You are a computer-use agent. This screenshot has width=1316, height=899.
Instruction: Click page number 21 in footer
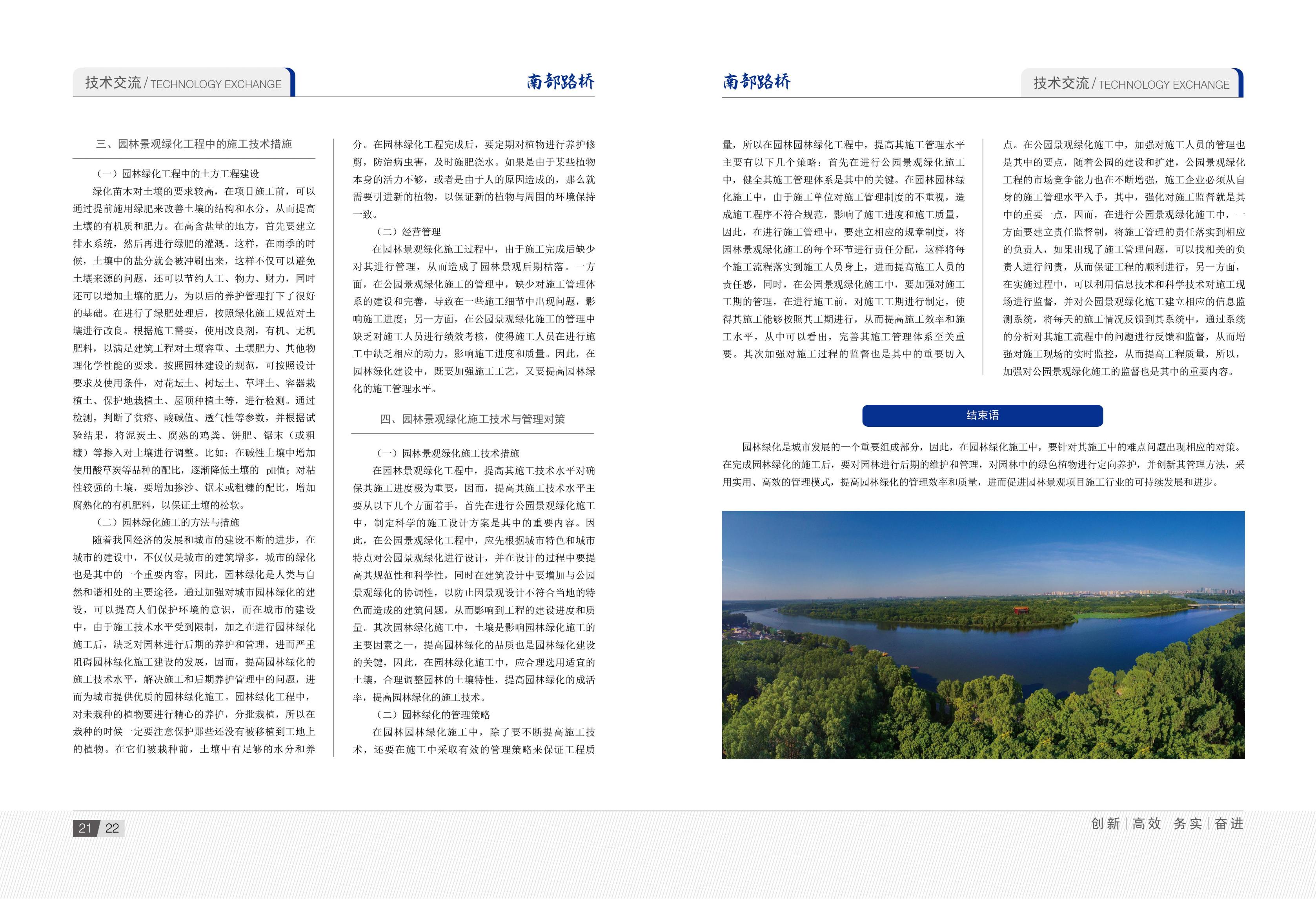[86, 828]
